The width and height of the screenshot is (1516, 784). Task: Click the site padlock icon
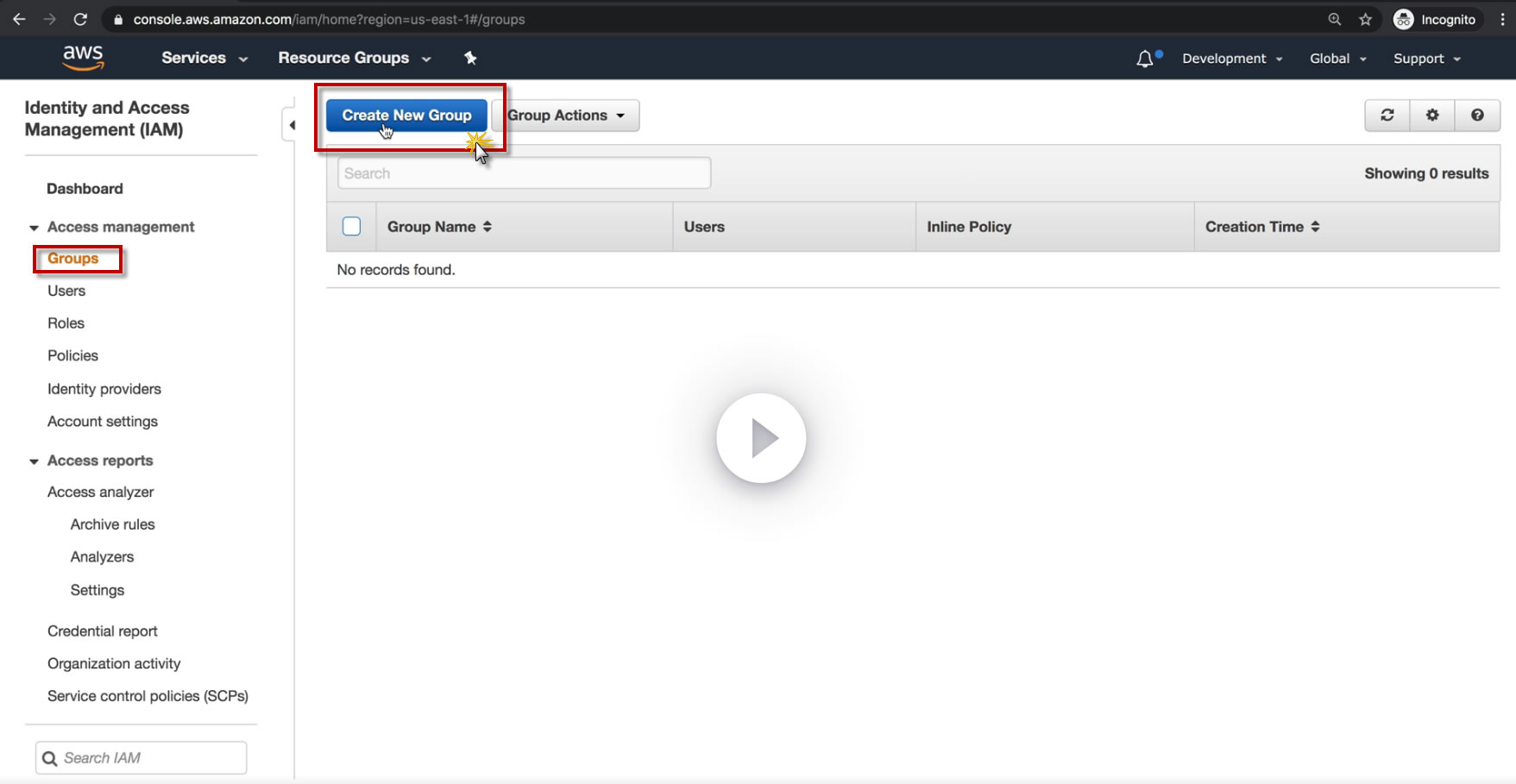coord(118,19)
